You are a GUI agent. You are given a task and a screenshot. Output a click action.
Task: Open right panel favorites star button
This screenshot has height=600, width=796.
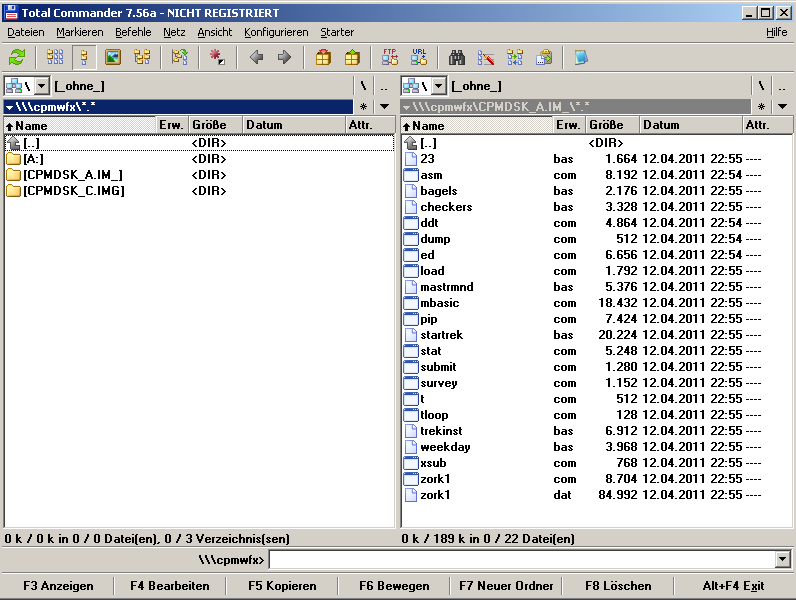761,107
